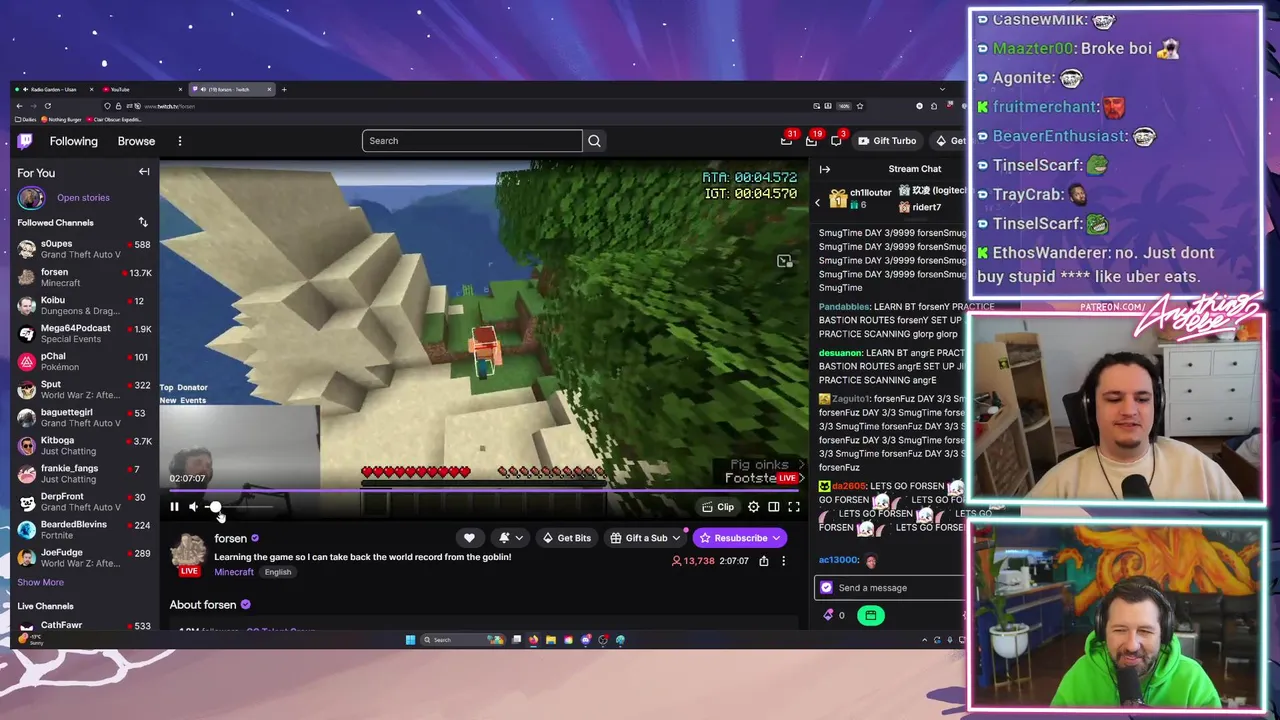
Task: Click the Get Bits button
Action: coord(567,538)
